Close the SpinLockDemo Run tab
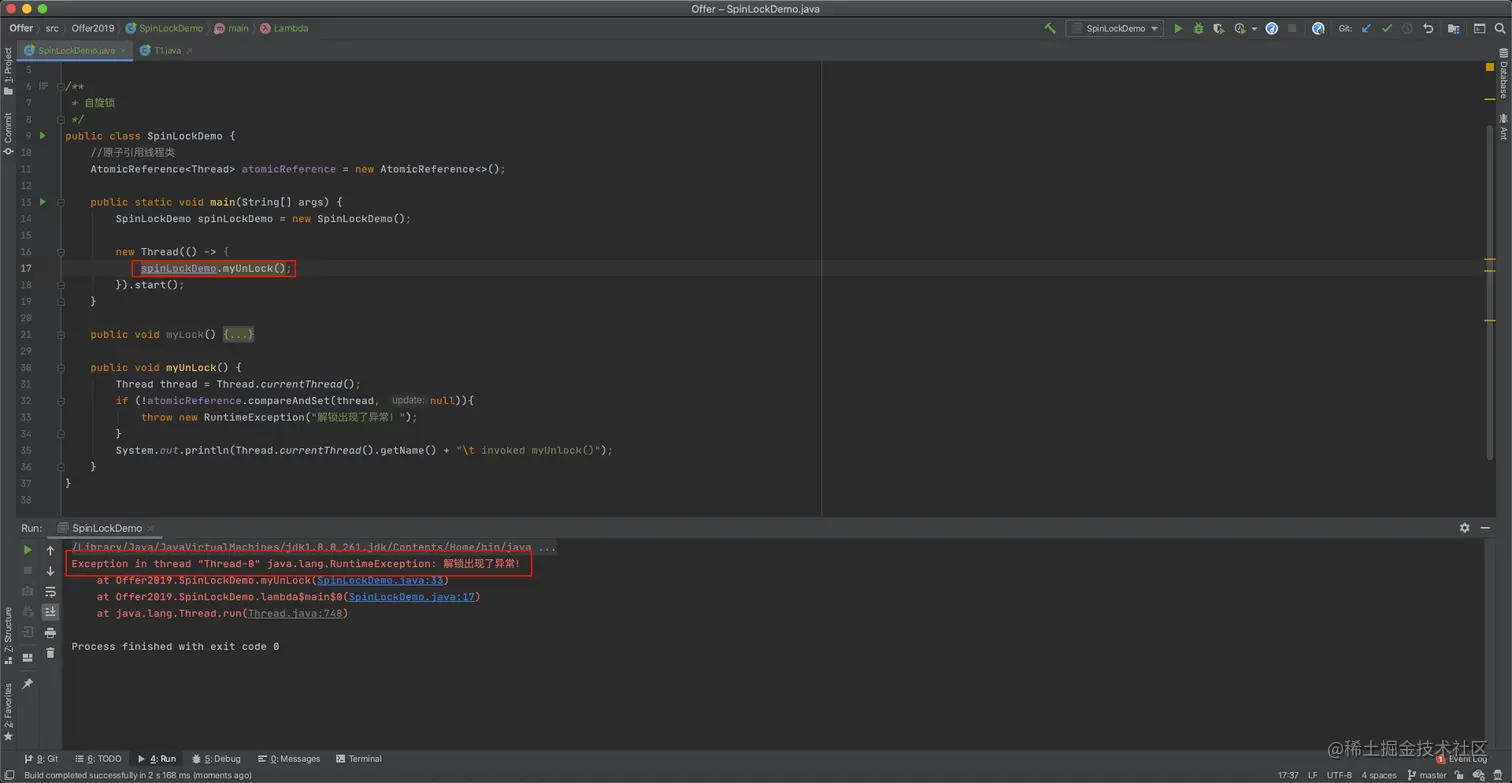The height and width of the screenshot is (783, 1512). coord(151,528)
